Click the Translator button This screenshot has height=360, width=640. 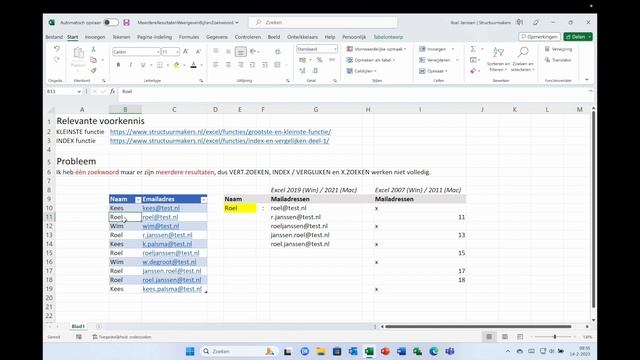click(x=558, y=60)
